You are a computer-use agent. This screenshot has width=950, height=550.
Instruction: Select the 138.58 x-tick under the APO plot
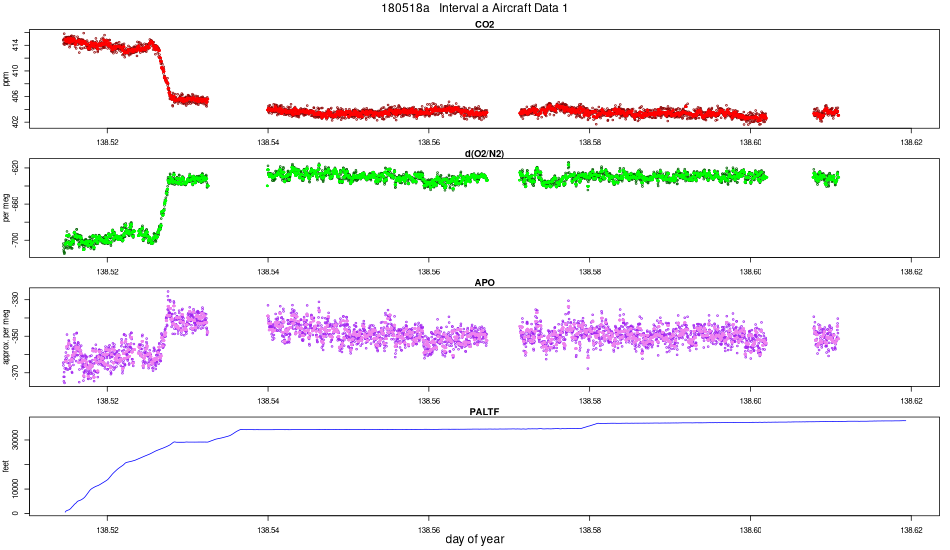590,401
